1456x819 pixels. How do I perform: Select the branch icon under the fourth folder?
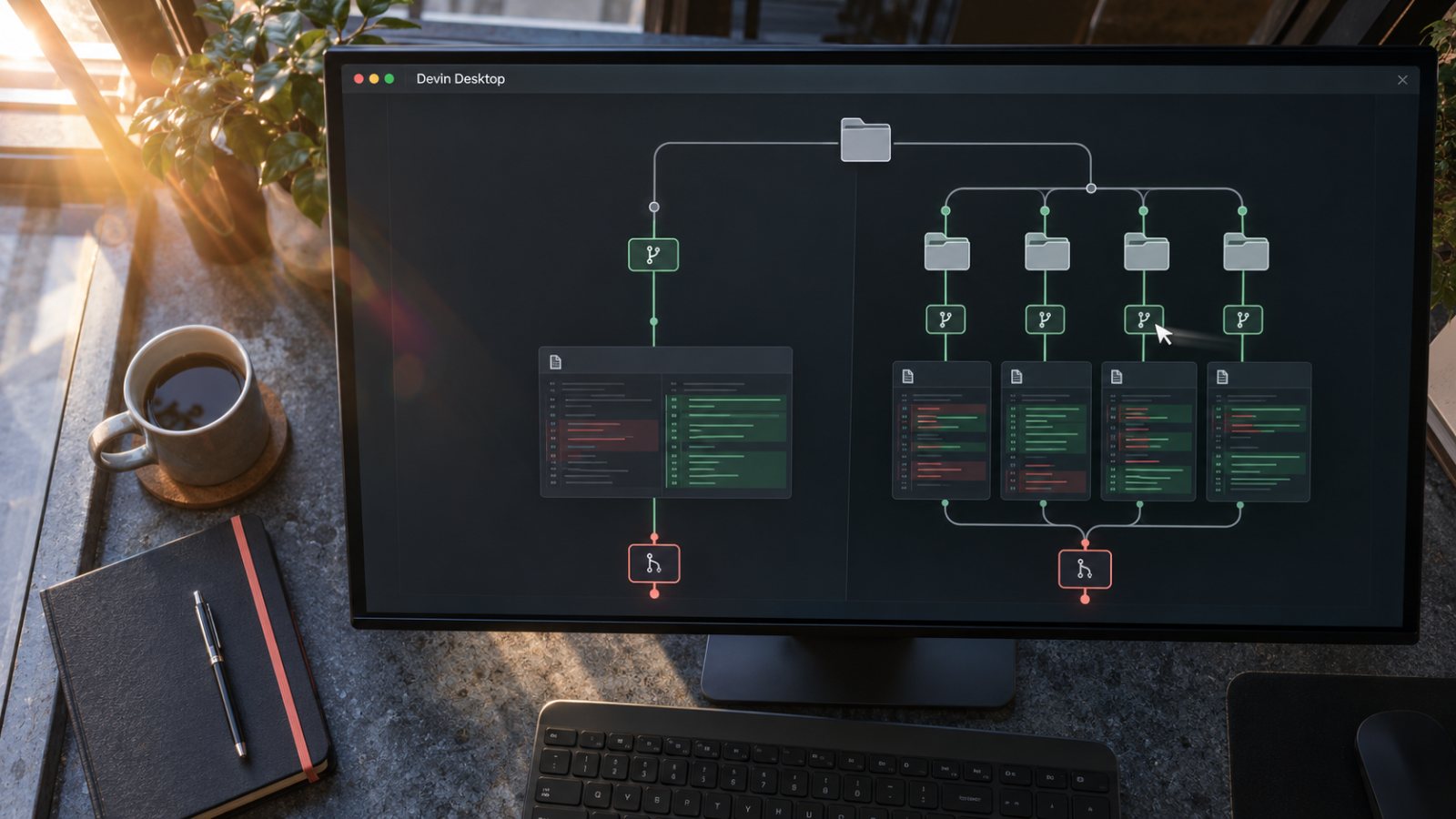pos(1243,319)
